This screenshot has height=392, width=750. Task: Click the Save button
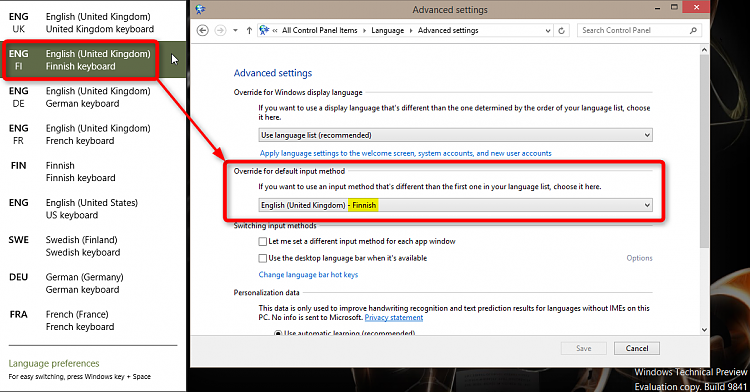584,348
